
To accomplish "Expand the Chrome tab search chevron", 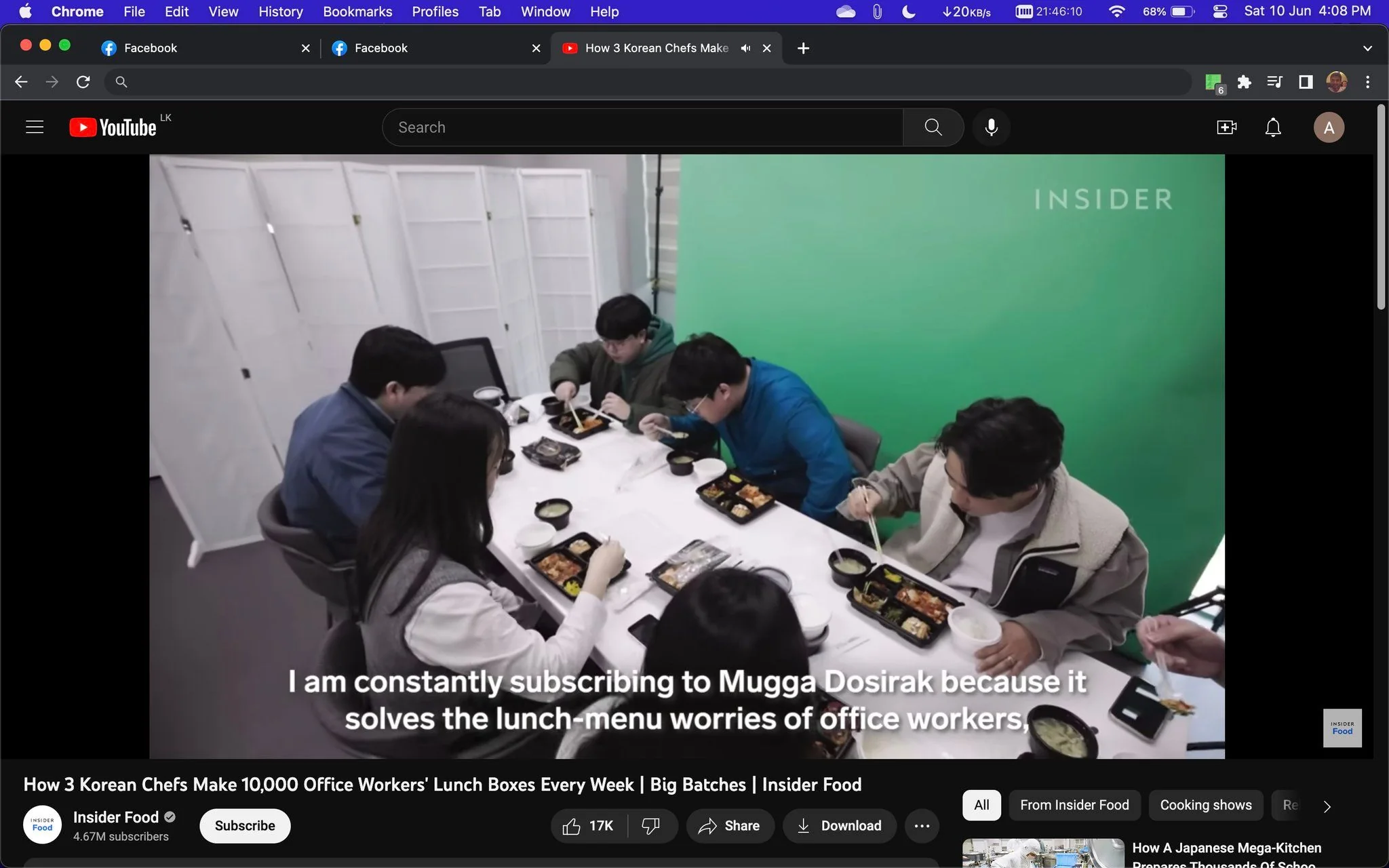I will pos(1367,48).
